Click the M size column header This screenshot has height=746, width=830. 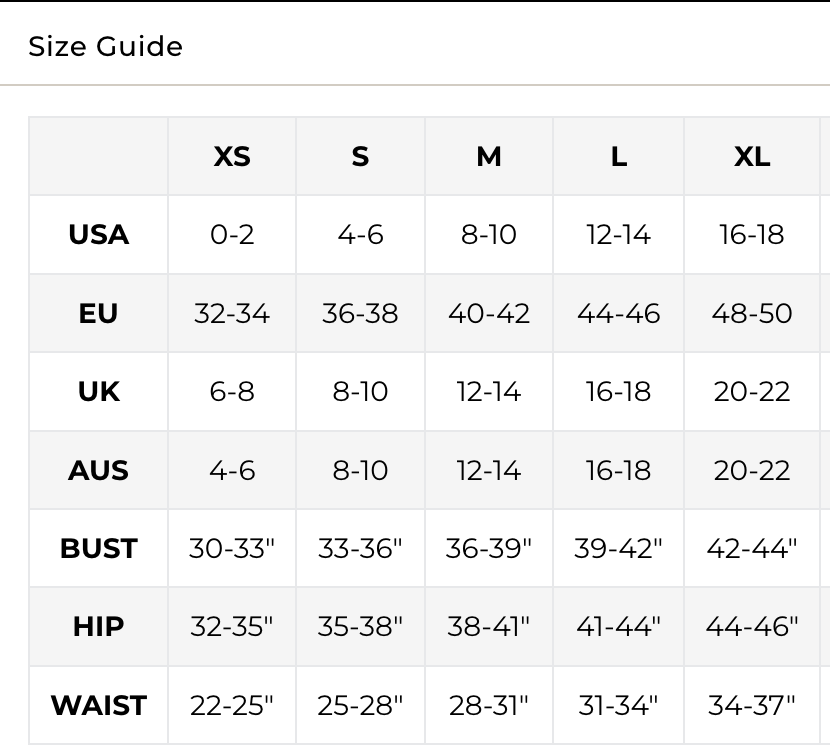pyautogui.click(x=489, y=157)
